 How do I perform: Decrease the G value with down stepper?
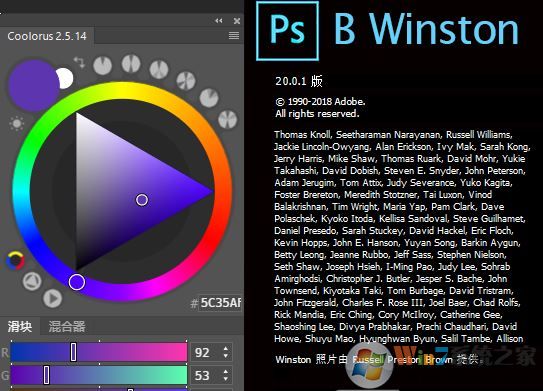(226, 379)
